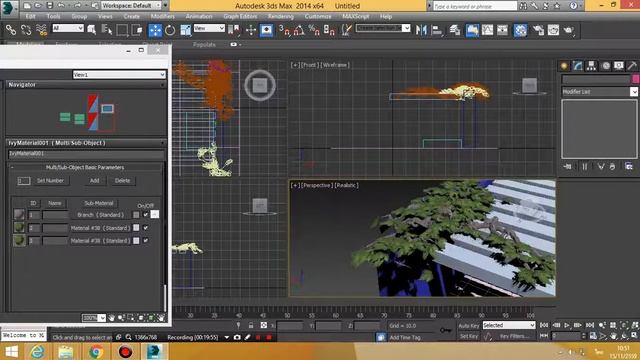The width and height of the screenshot is (640, 360).
Task: Toggle Angle Snap icon
Action: pyautogui.click(x=299, y=30)
